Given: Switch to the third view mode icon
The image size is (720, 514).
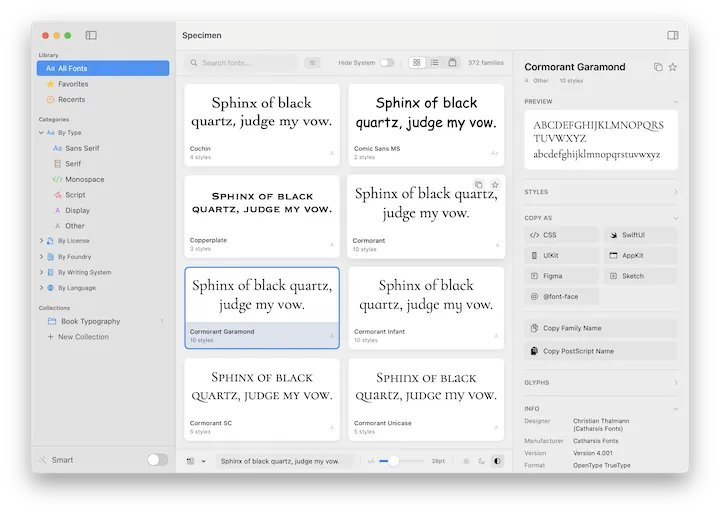Looking at the screenshot, I should click(452, 62).
